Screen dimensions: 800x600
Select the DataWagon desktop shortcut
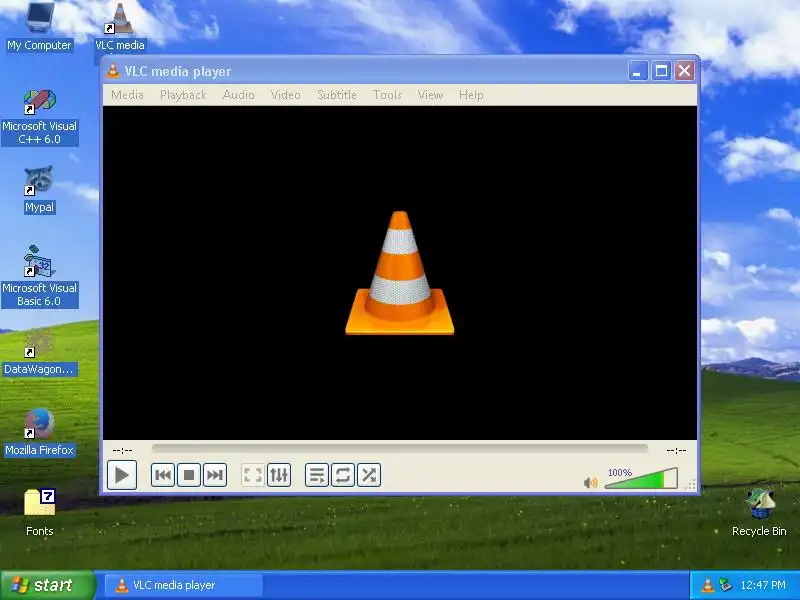(39, 352)
